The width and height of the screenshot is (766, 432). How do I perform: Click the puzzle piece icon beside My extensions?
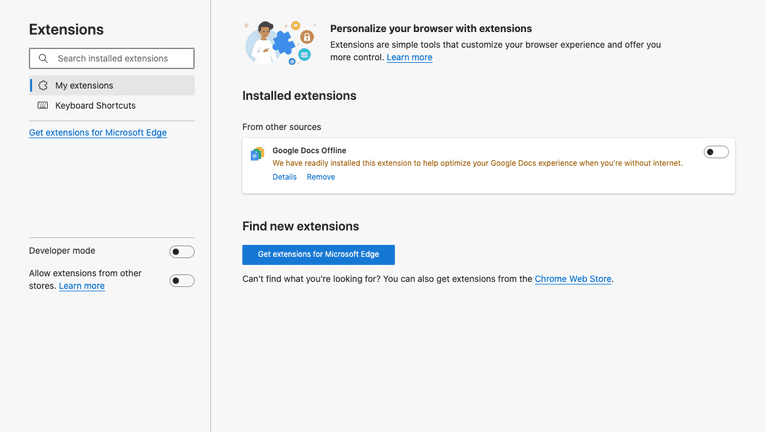pyautogui.click(x=43, y=86)
